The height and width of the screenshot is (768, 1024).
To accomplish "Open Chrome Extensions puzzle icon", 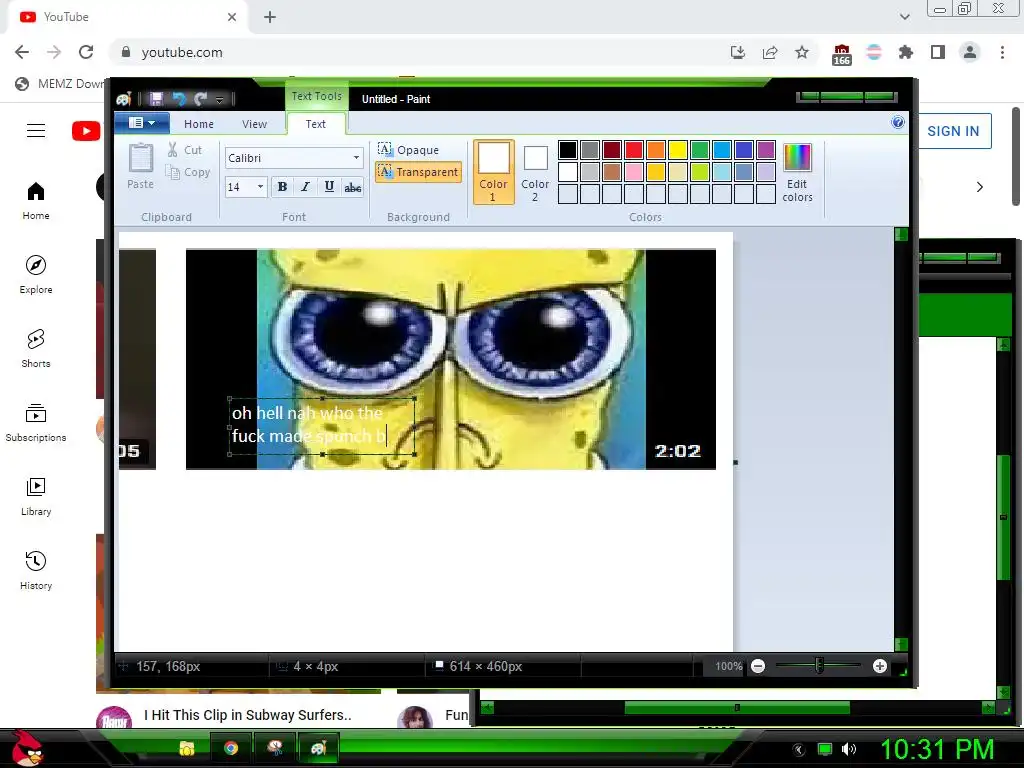I will pyautogui.click(x=906, y=52).
